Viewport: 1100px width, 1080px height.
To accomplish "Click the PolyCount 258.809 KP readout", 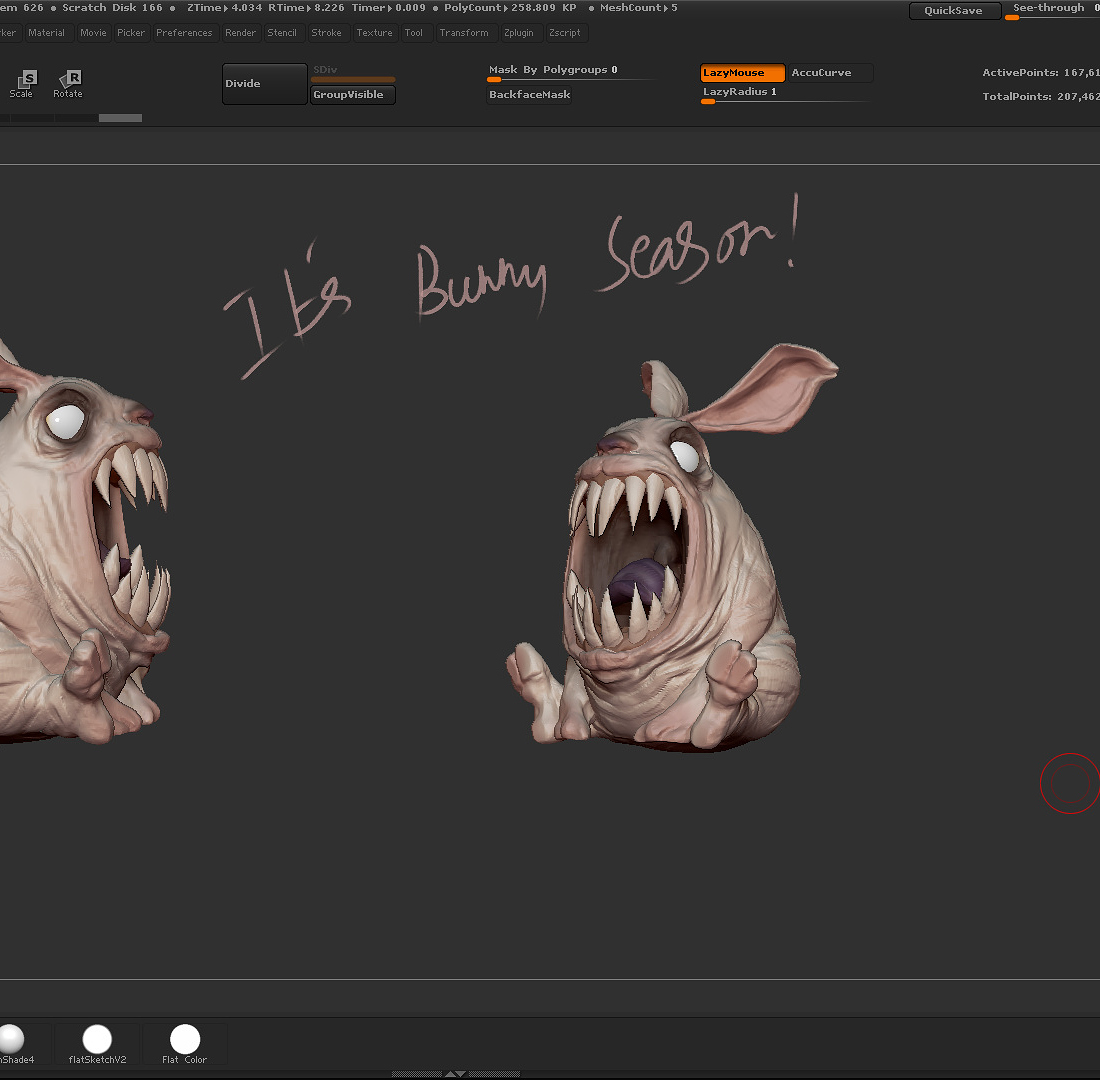I will click(x=510, y=8).
